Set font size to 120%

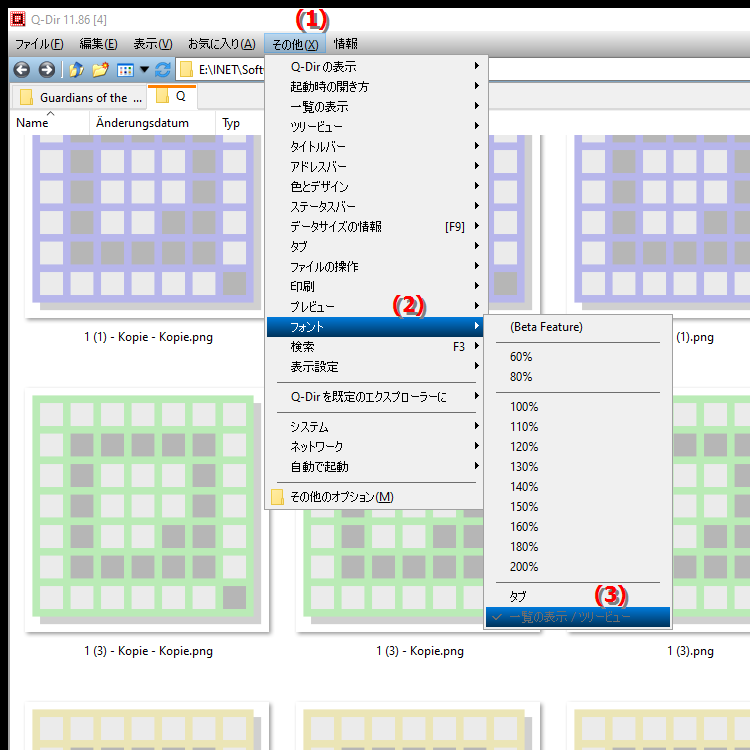click(578, 447)
